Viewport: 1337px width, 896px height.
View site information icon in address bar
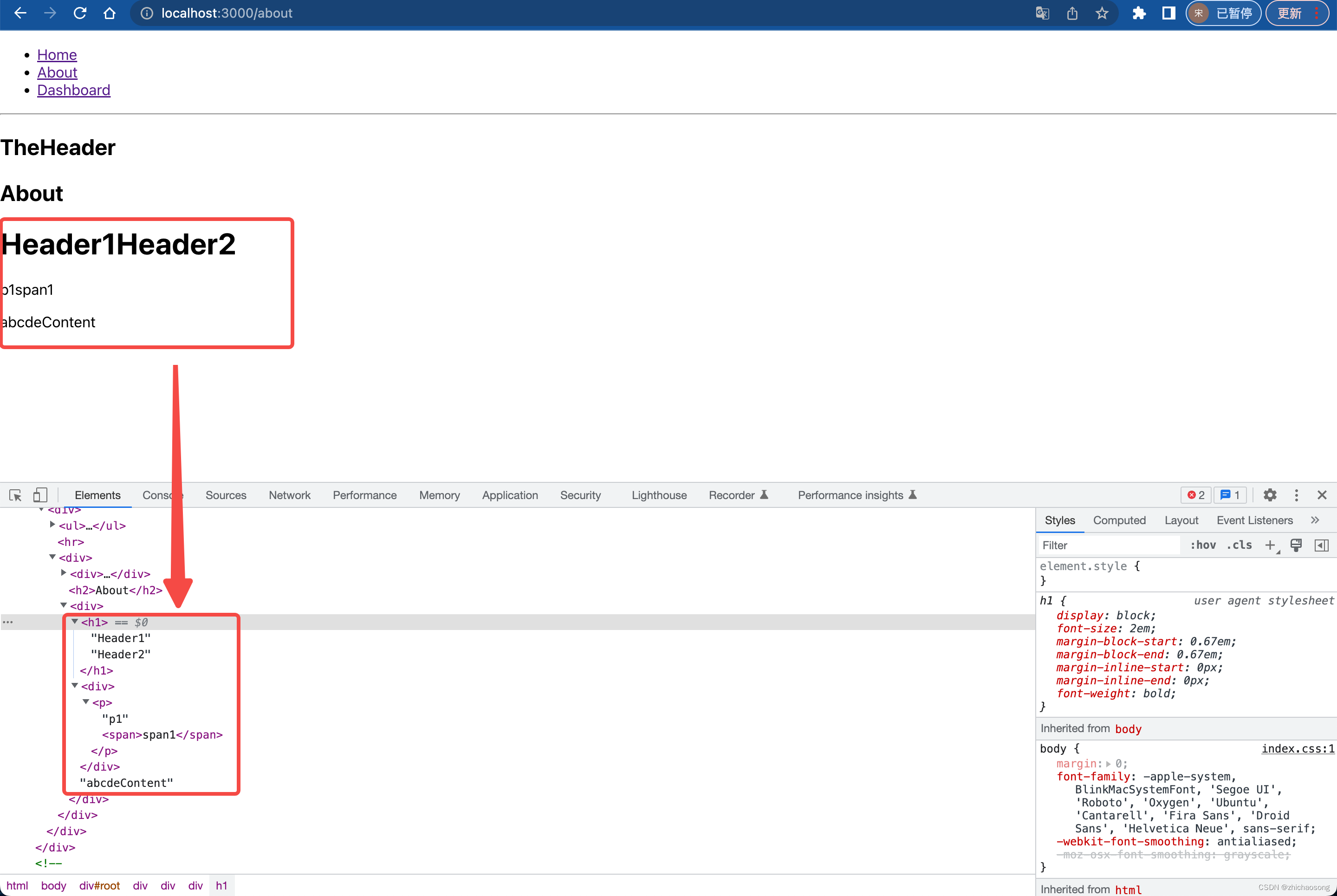[x=147, y=13]
